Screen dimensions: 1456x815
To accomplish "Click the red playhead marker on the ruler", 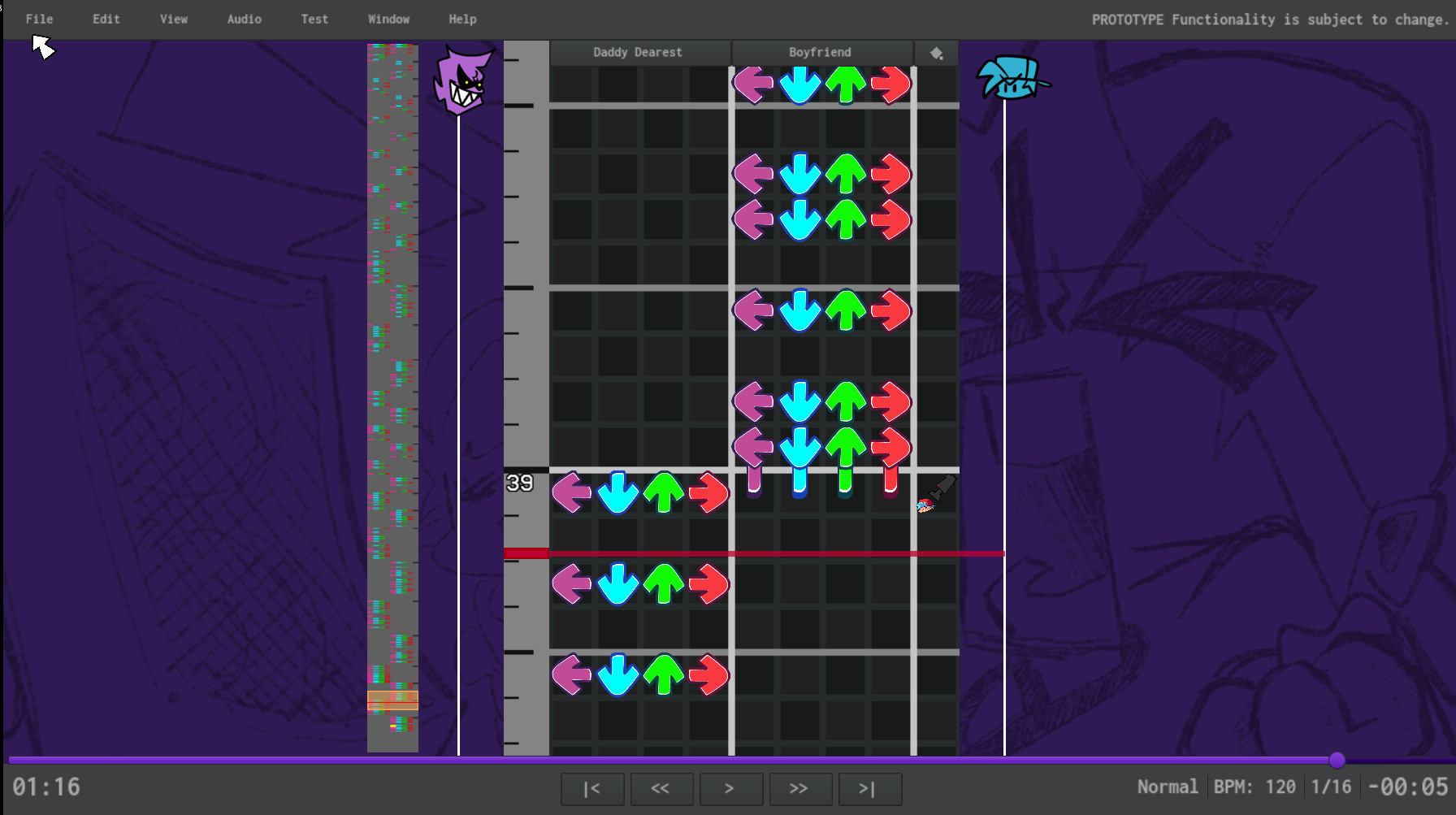I will pyautogui.click(x=526, y=553).
